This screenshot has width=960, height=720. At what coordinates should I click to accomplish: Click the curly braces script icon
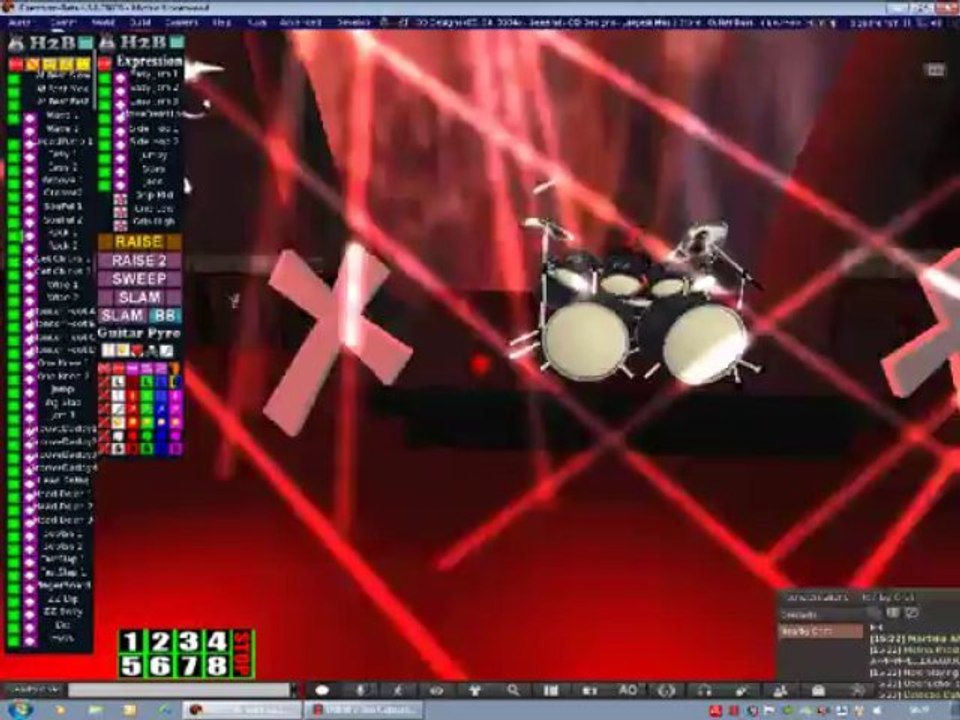(666, 691)
